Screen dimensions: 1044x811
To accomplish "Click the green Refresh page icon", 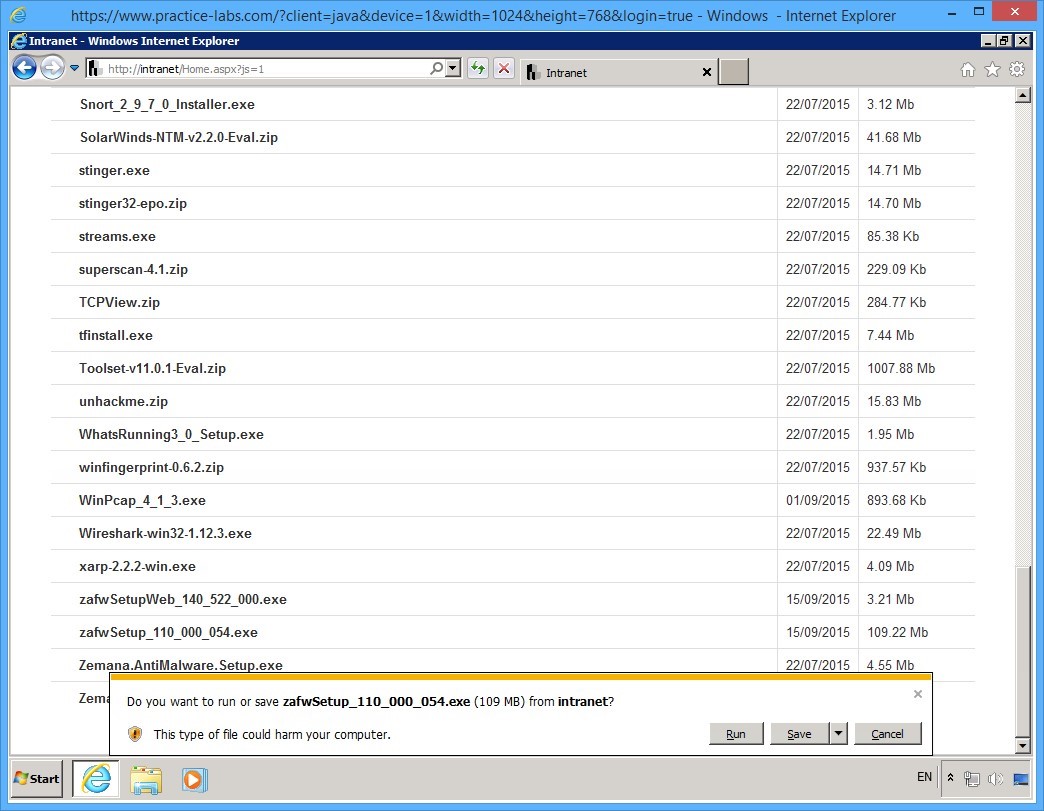I will tap(478, 69).
